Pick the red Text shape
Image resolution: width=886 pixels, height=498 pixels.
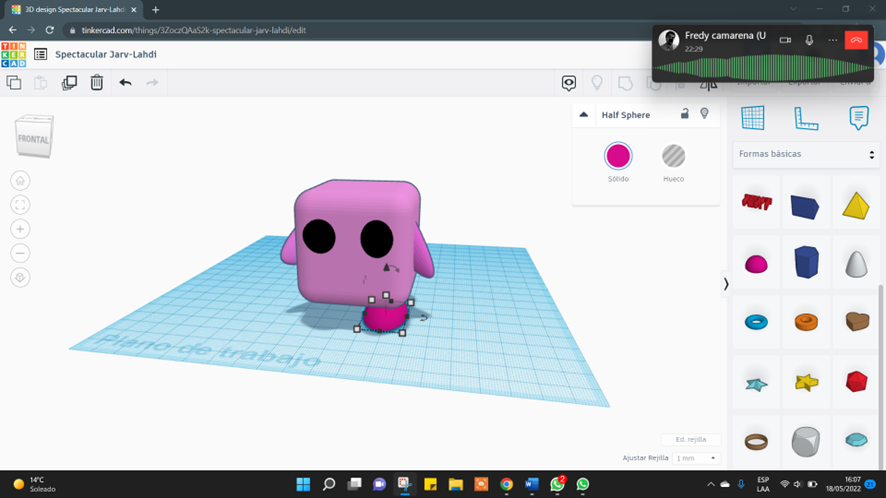click(756, 202)
